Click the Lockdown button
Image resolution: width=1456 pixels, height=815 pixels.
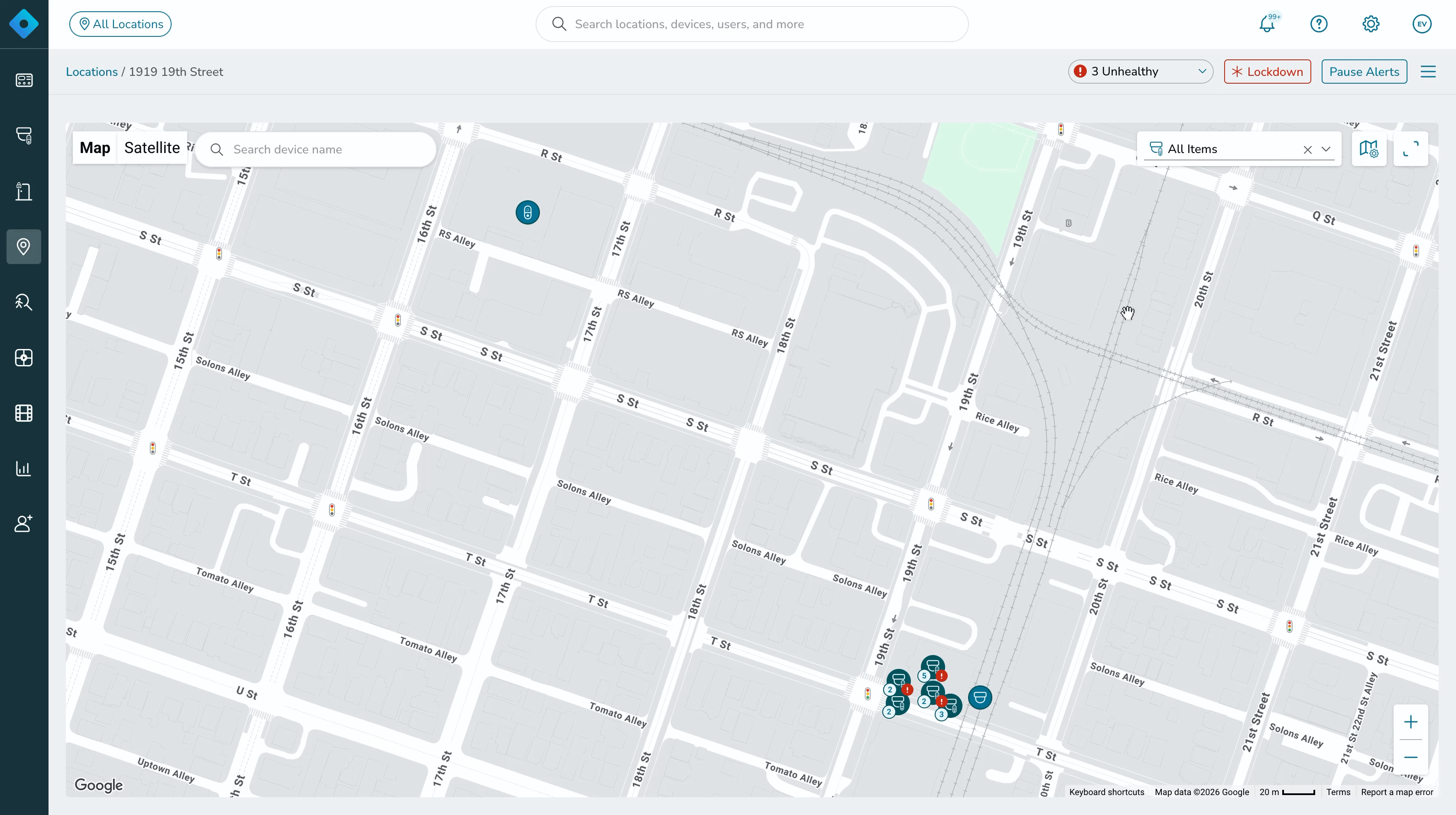coord(1267,72)
